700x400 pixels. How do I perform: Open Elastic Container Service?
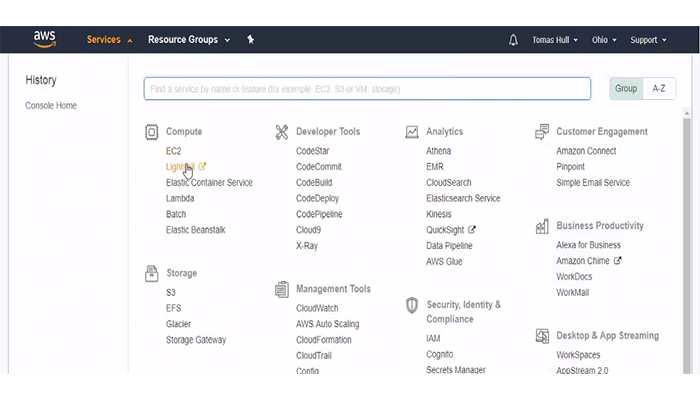(x=209, y=183)
